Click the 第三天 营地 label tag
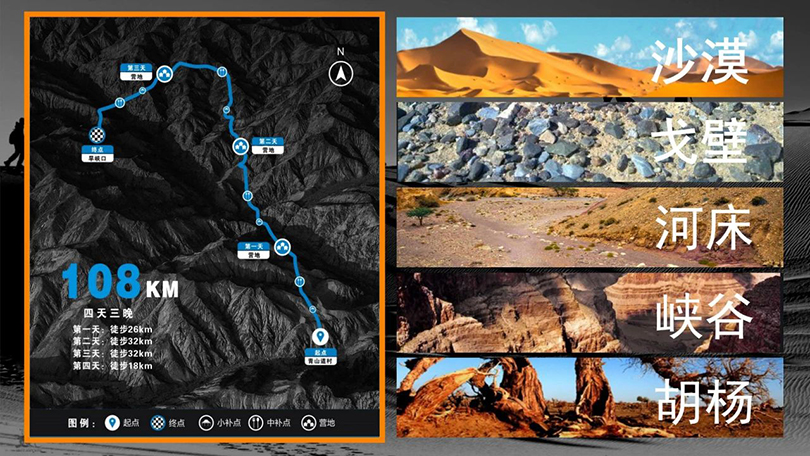 (x=136, y=72)
